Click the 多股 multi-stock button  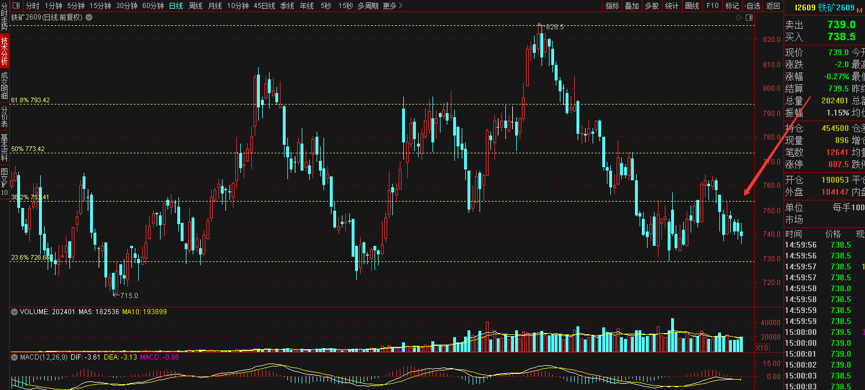pyautogui.click(x=652, y=6)
